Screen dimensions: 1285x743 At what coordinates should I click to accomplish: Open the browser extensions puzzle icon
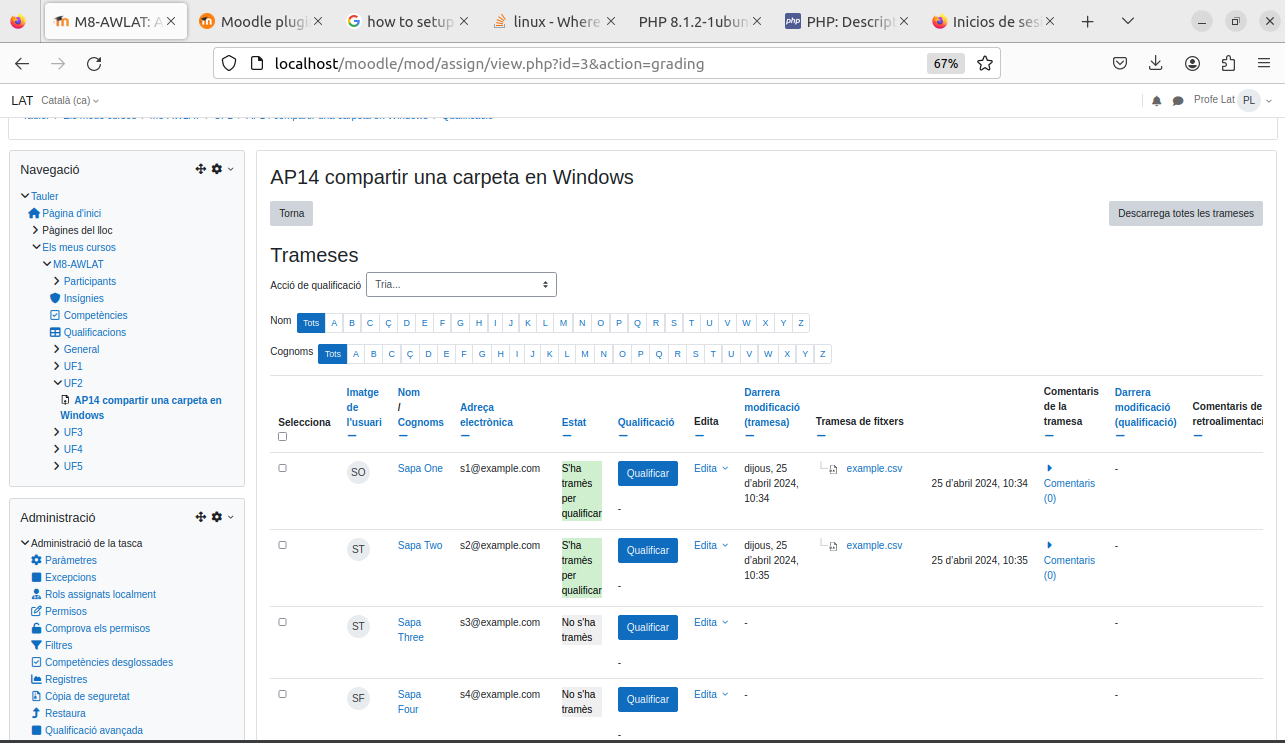click(x=1229, y=64)
